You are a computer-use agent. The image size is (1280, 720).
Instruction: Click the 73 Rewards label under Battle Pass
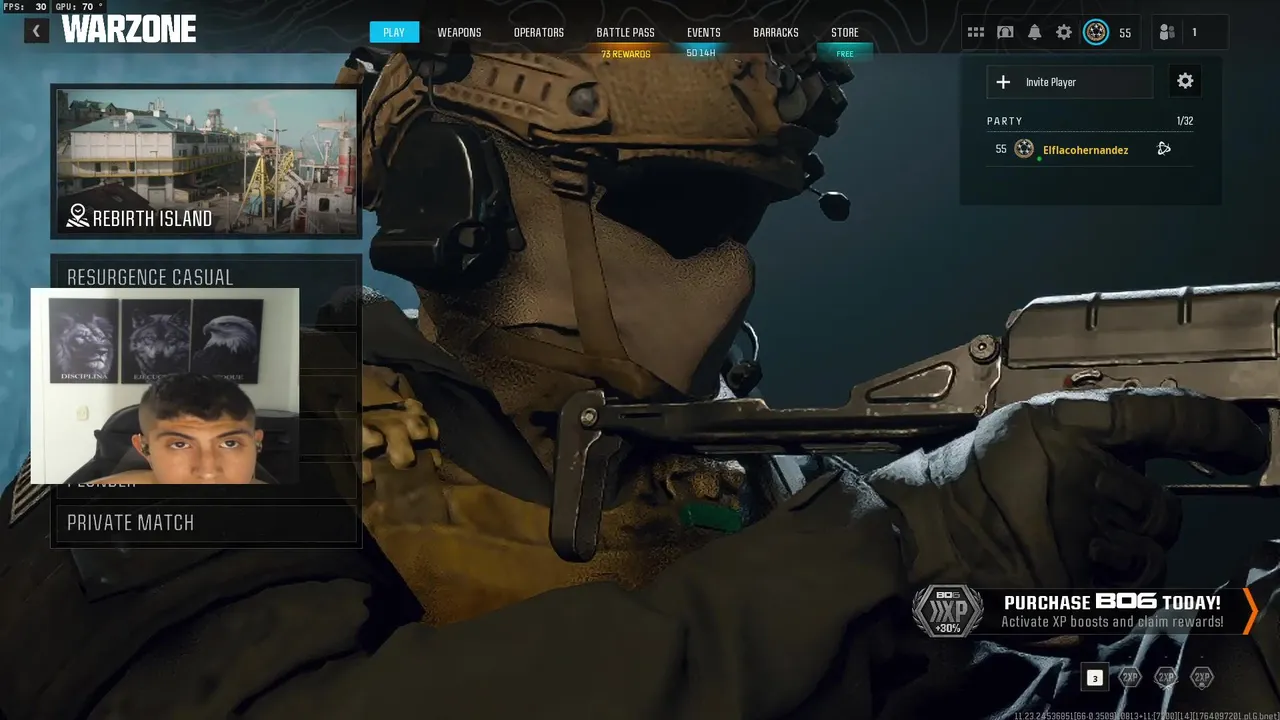626,54
